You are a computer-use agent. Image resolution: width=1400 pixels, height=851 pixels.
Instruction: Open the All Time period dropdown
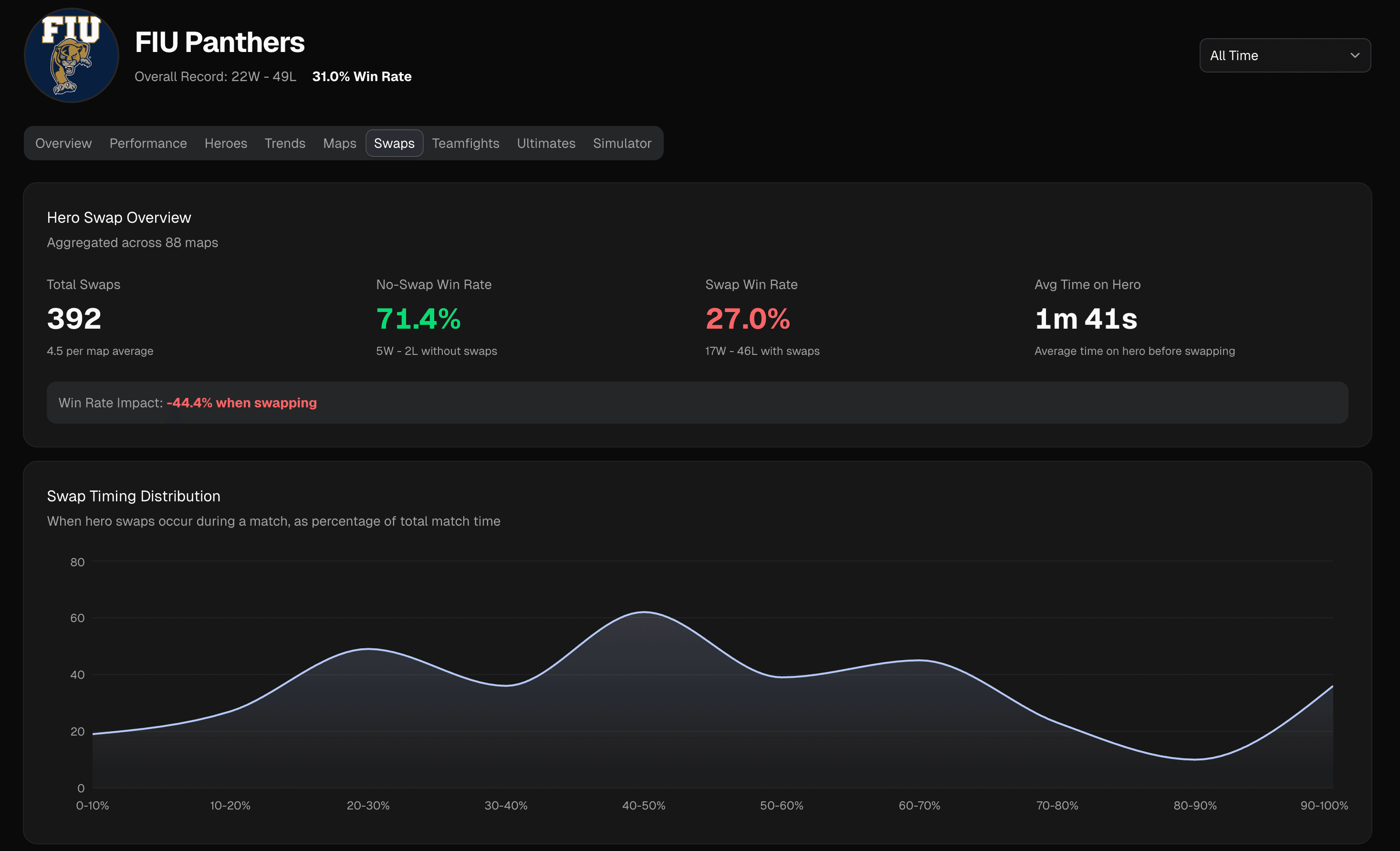[x=1284, y=56]
